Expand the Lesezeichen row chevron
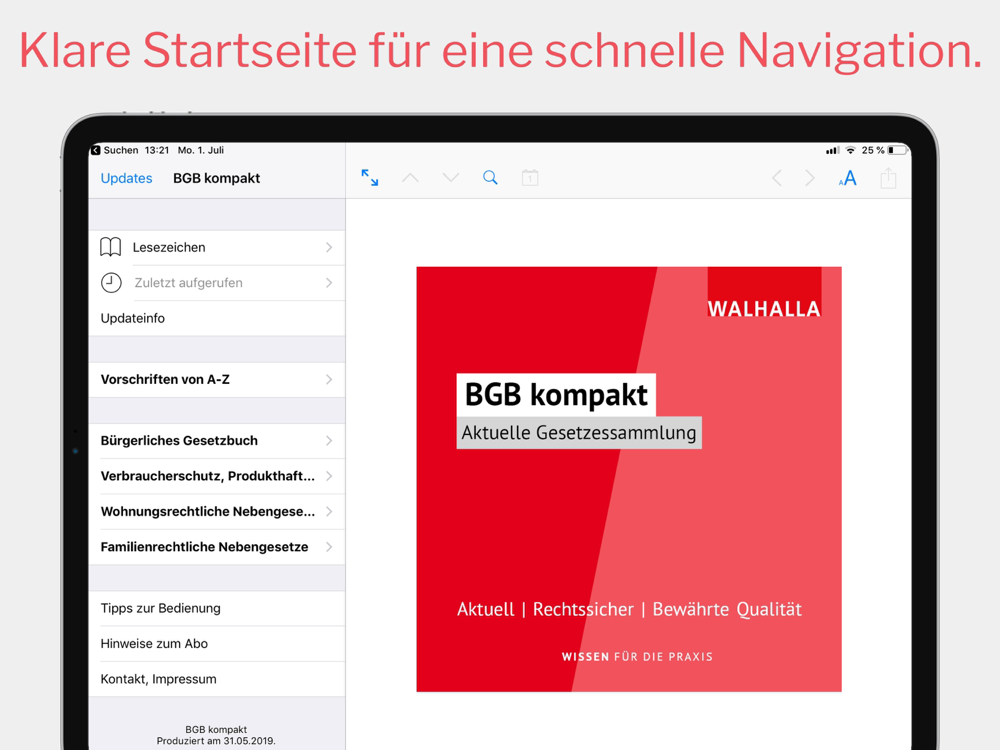The height and width of the screenshot is (750, 1000). pyautogui.click(x=329, y=247)
